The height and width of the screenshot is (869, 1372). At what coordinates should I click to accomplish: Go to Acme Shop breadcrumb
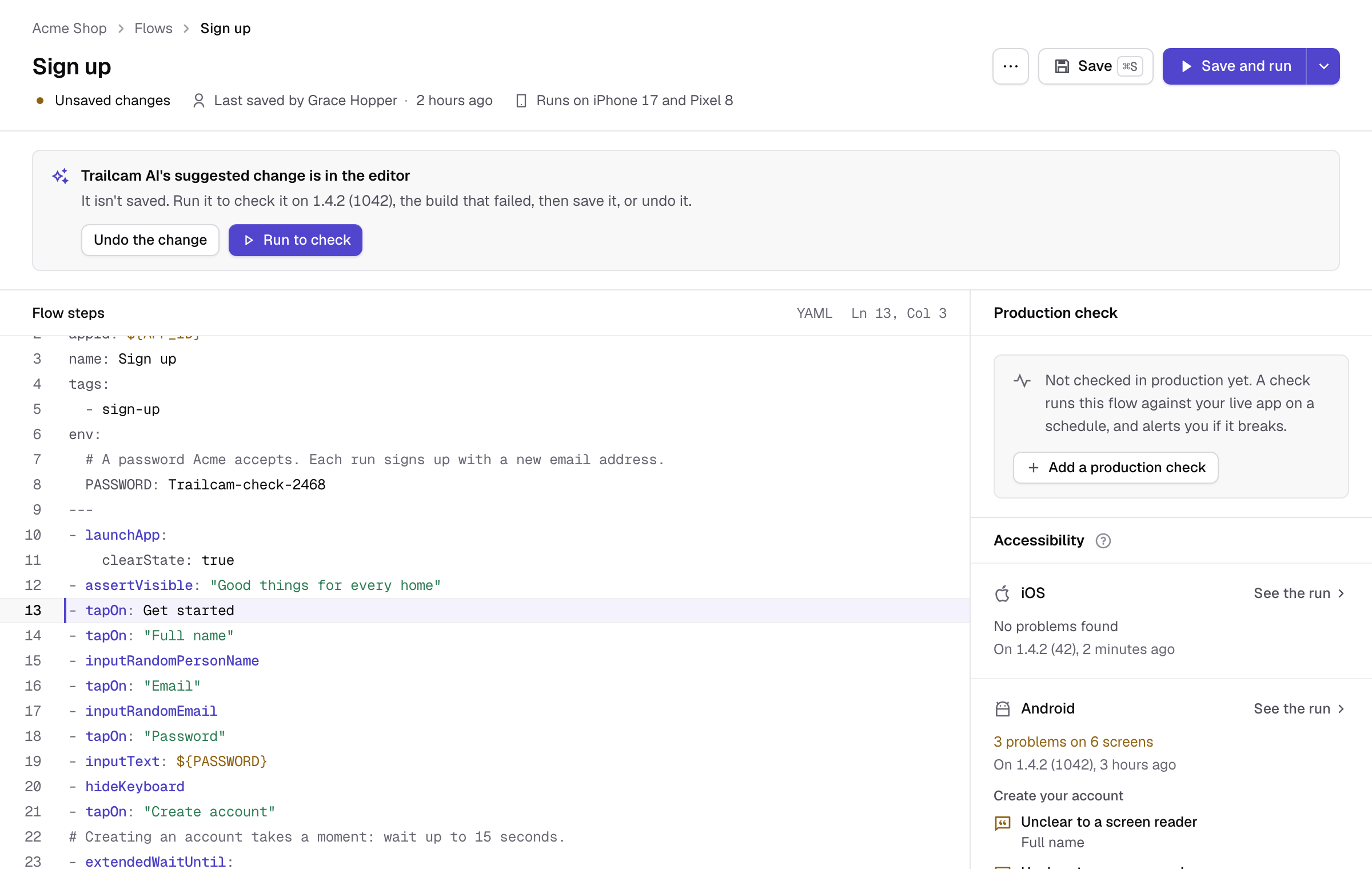point(69,29)
